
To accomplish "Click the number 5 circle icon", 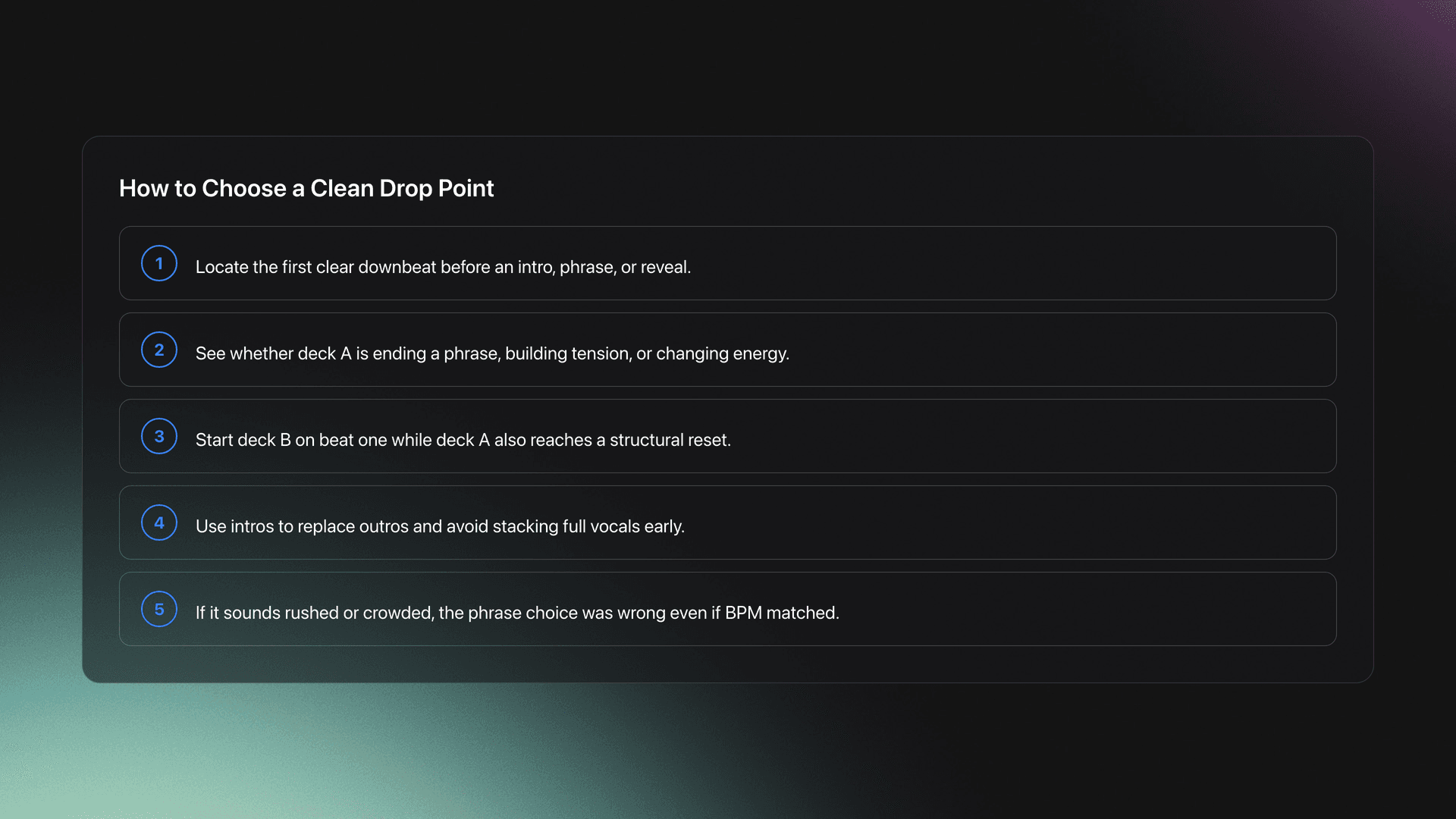I will (x=159, y=609).
